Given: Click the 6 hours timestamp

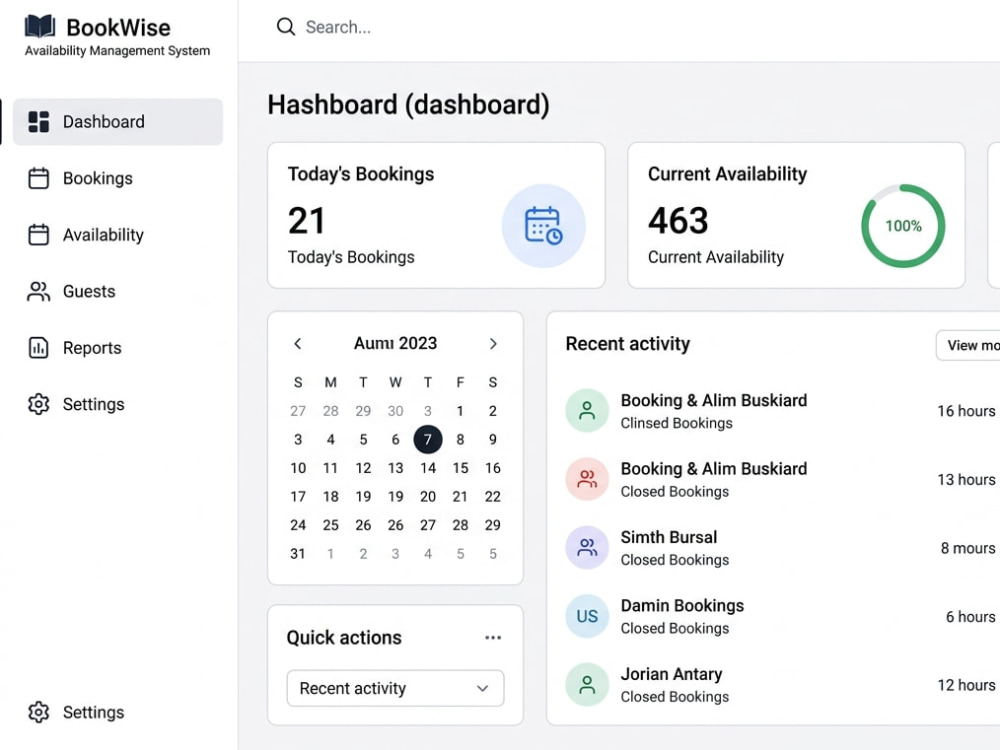Looking at the screenshot, I should tap(971, 617).
